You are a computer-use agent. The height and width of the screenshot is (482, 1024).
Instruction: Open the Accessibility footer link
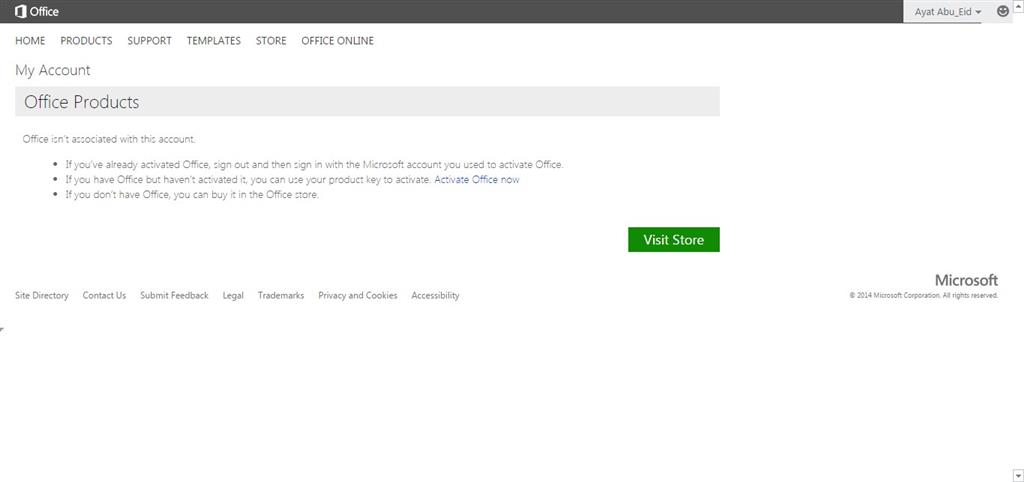[x=435, y=295]
